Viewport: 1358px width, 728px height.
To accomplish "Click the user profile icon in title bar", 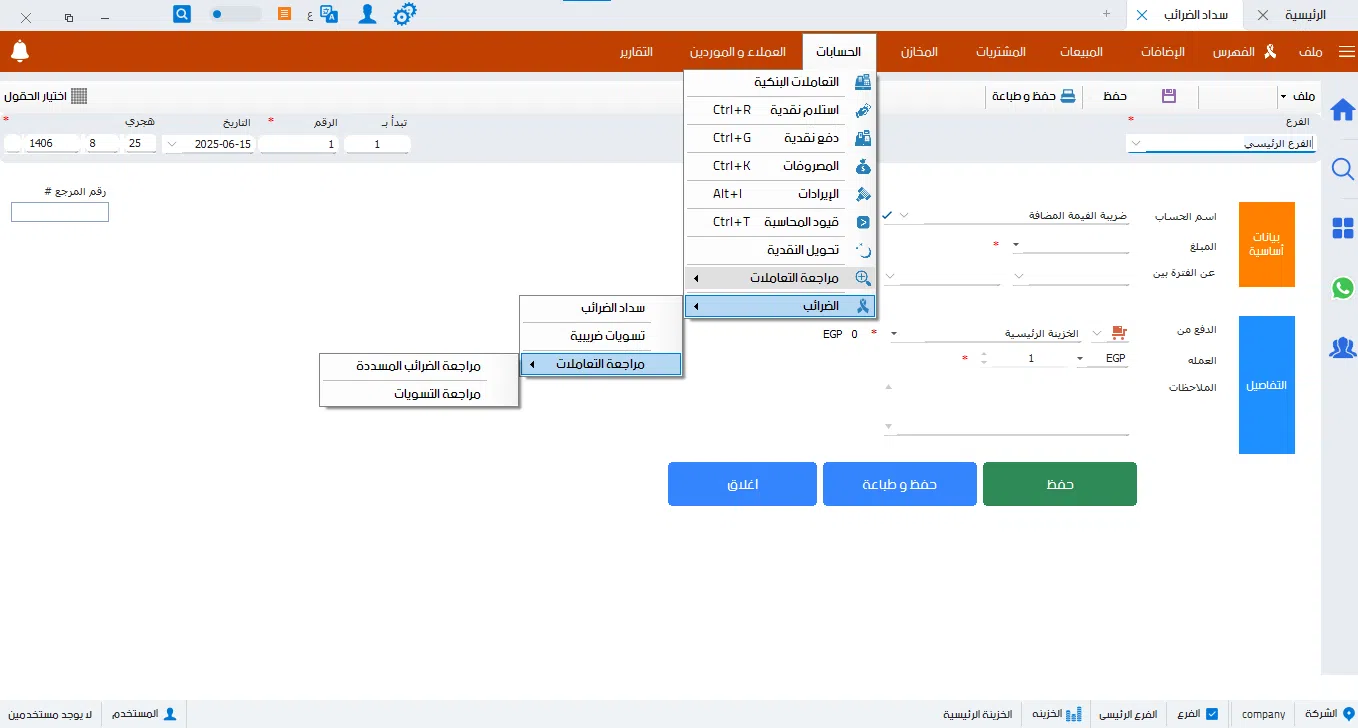I will pos(368,15).
